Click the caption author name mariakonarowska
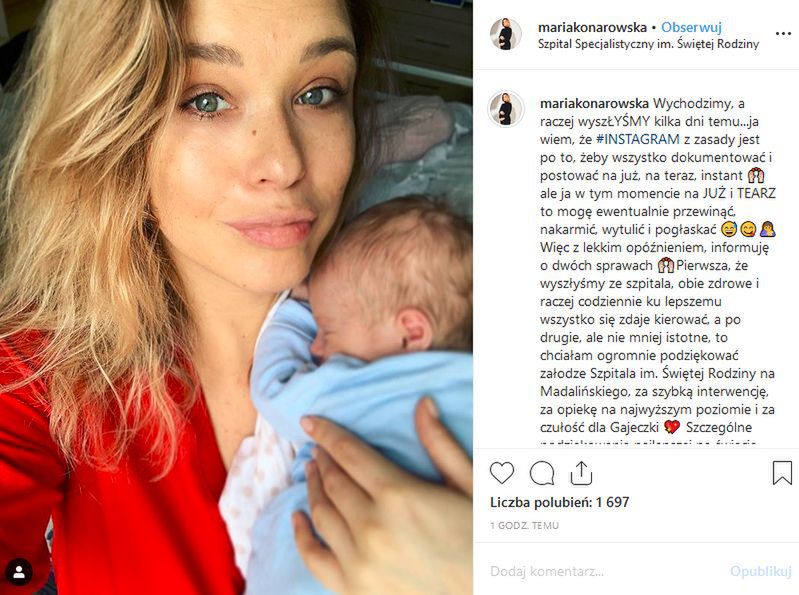This screenshot has width=799, height=595. (x=594, y=104)
